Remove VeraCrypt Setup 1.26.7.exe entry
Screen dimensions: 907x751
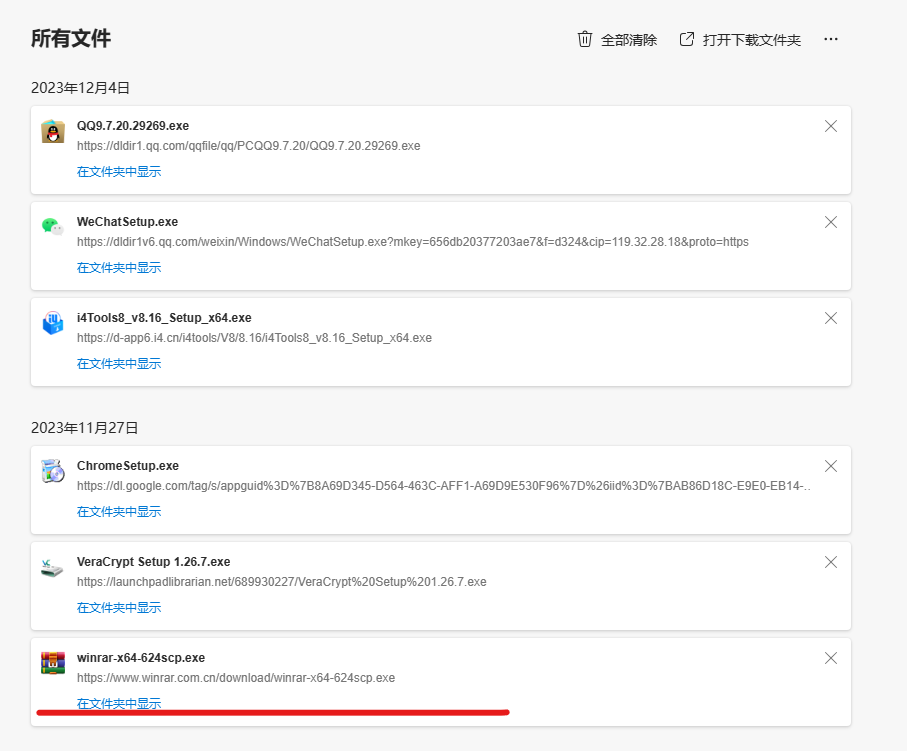[831, 562]
